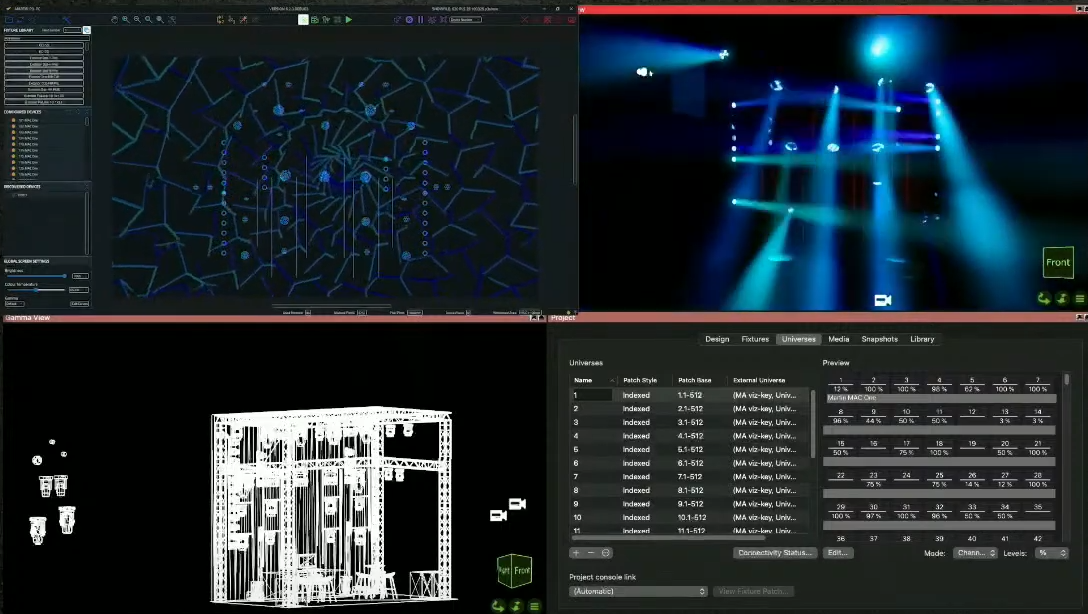Open the Levels percent dropdown
Screen dimensions: 1088x614
pos(1051,553)
